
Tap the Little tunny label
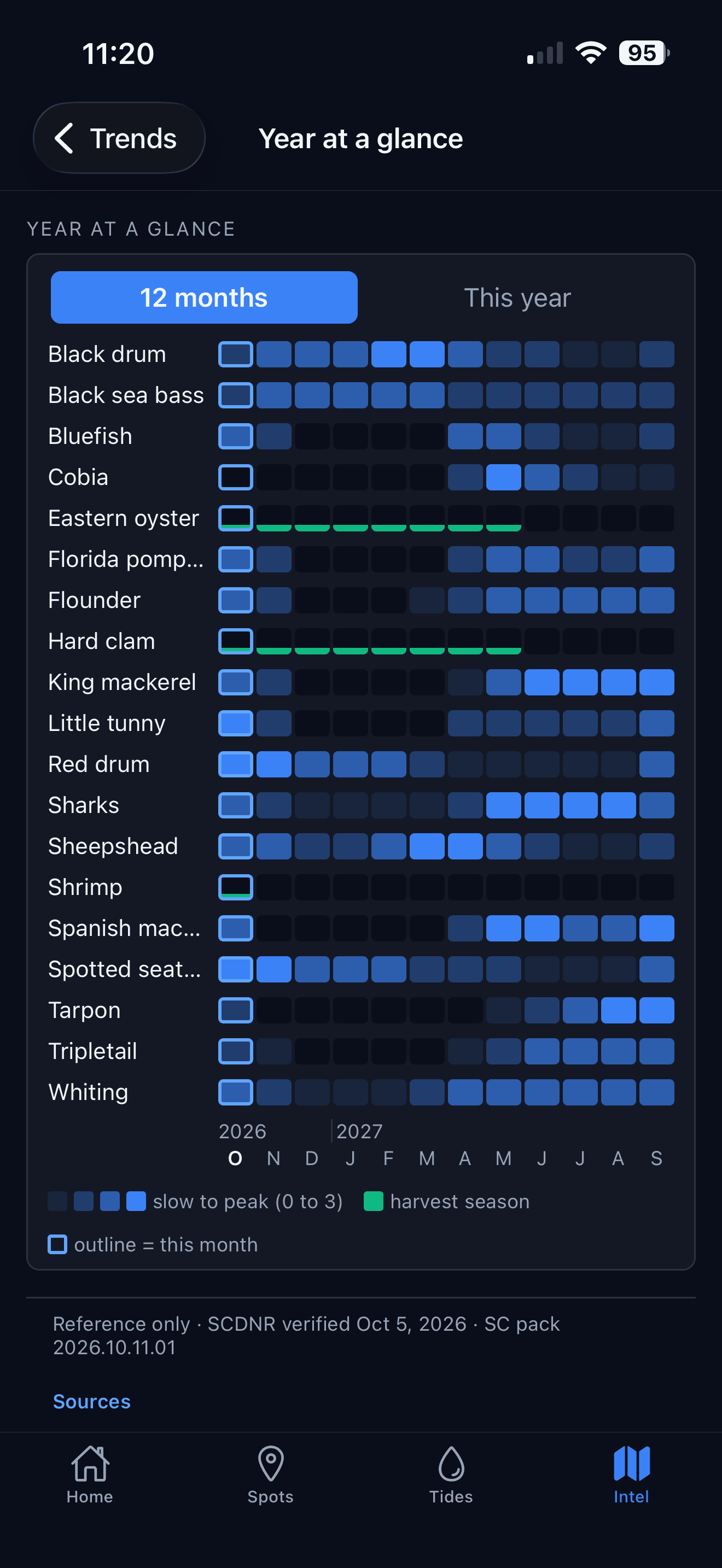click(x=107, y=723)
